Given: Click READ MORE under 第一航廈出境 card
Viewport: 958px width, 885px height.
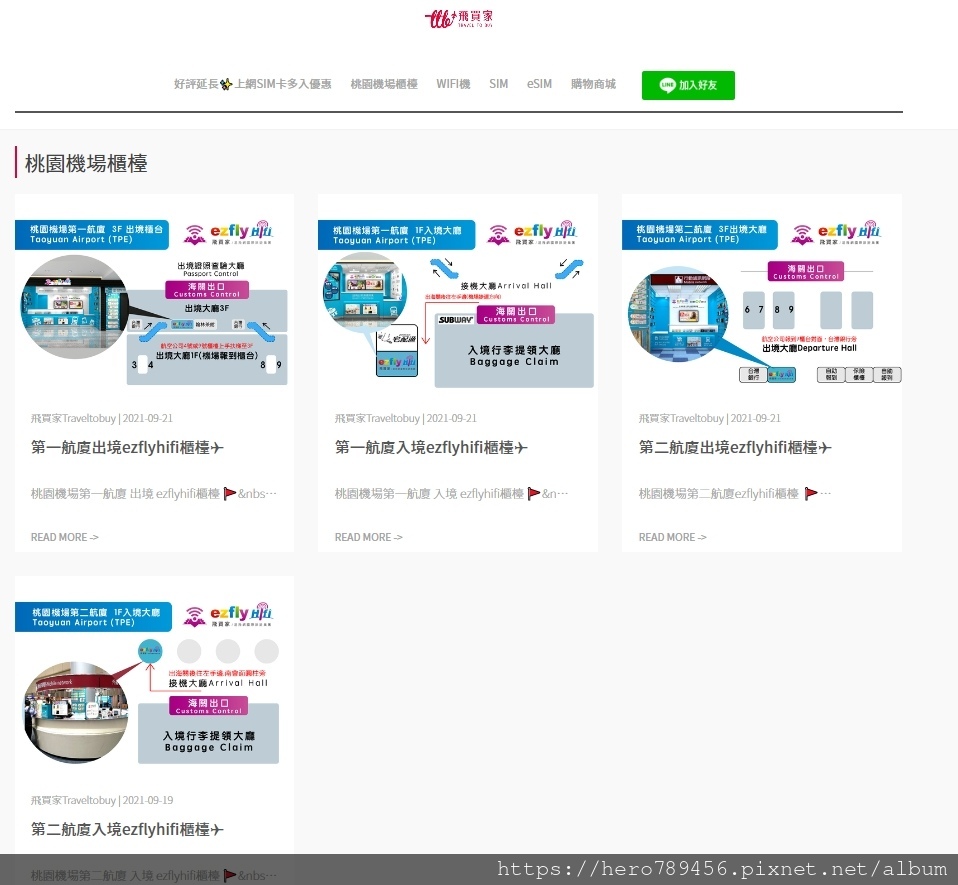Looking at the screenshot, I should coord(64,537).
